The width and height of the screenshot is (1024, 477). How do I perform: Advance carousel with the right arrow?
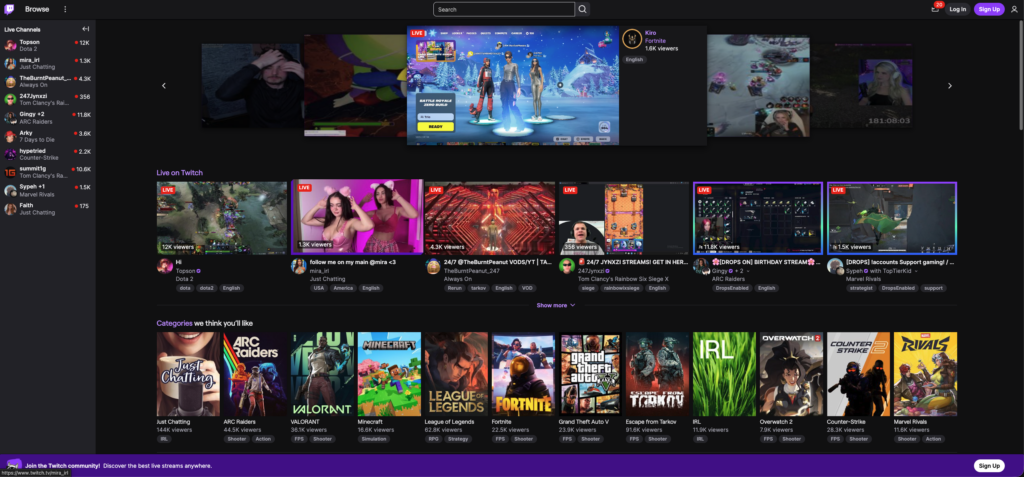[x=950, y=86]
